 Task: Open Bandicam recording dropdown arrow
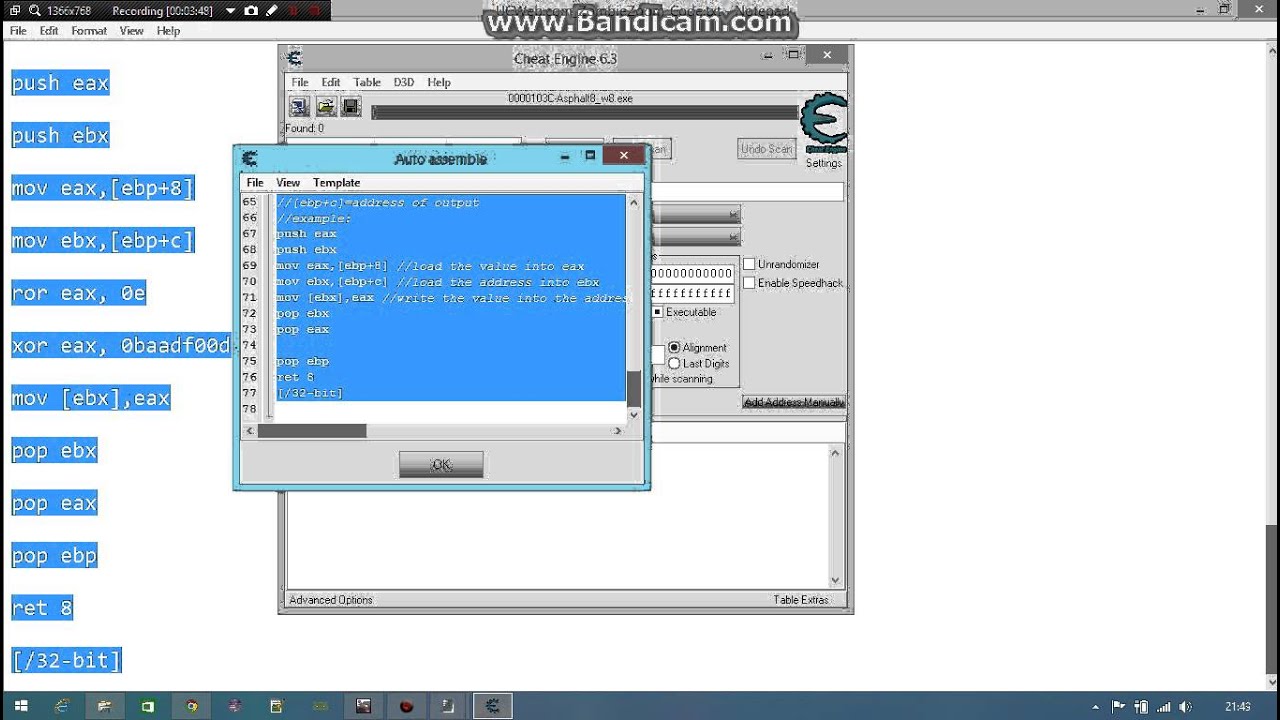tap(231, 10)
